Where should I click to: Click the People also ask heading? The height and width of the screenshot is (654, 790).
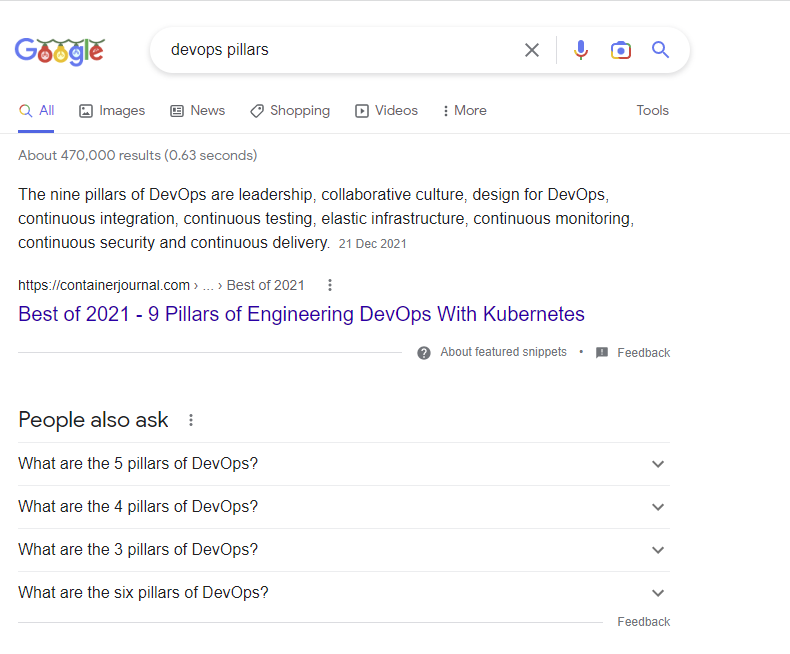click(x=93, y=420)
